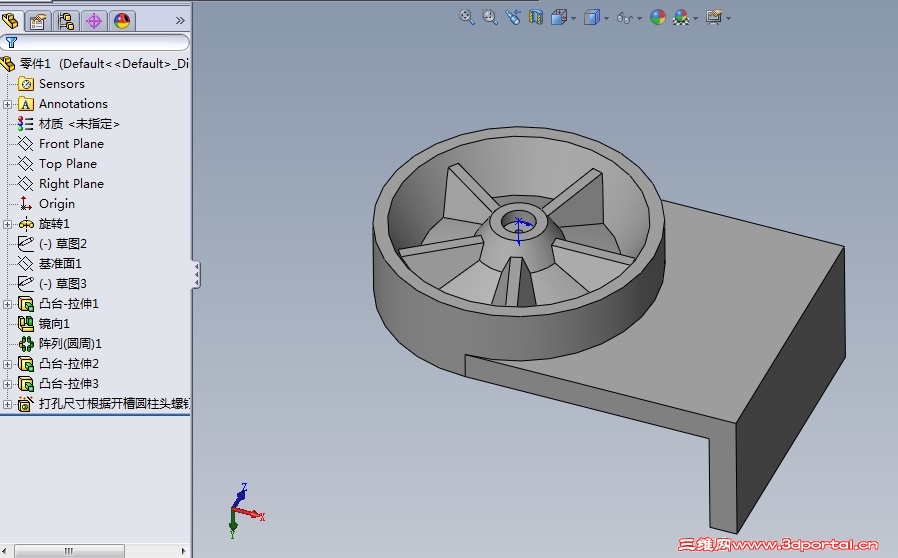
Task: Click the sketch icon beside 草图2
Action: 26,243
